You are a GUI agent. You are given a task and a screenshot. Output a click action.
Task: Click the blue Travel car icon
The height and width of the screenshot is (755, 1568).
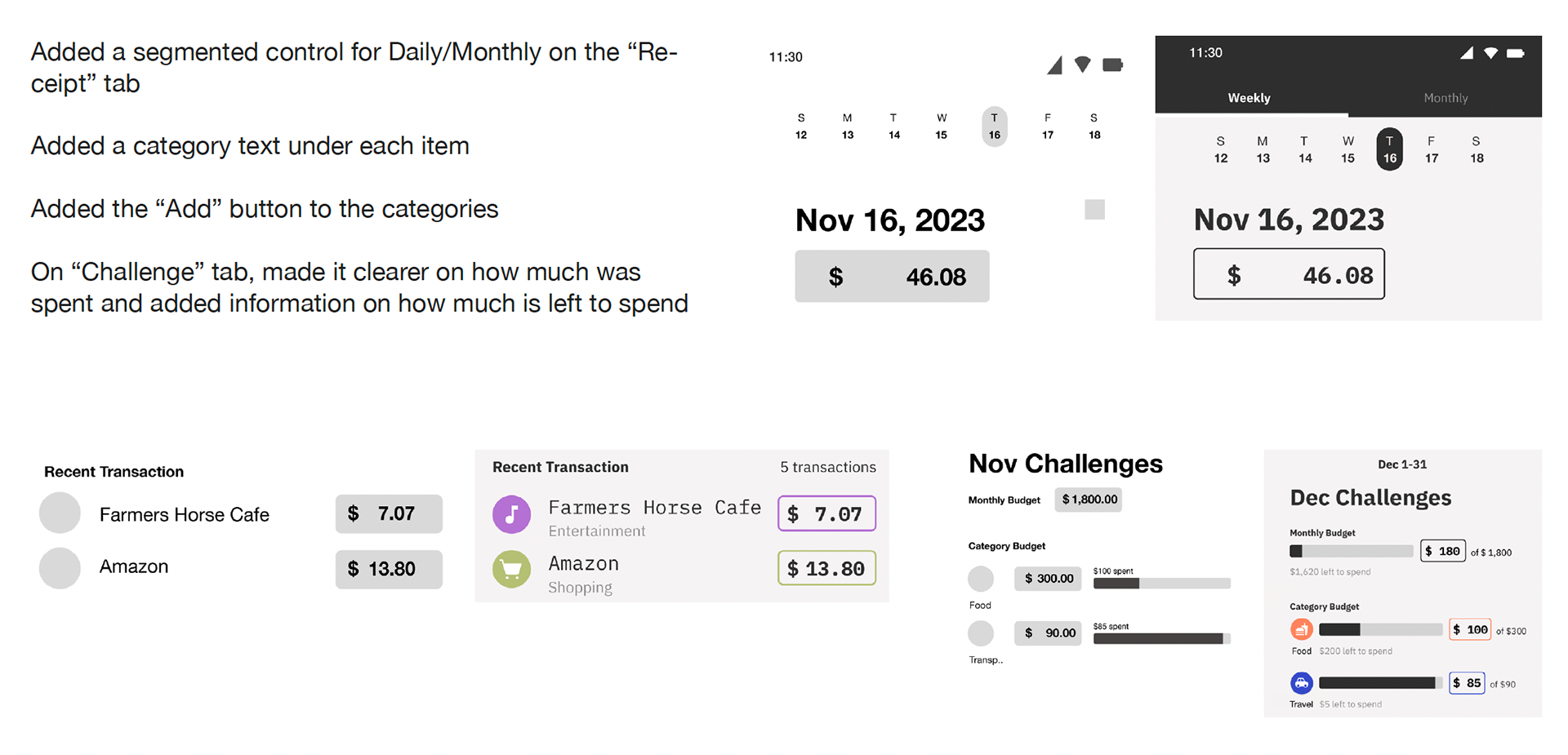[1301, 682]
